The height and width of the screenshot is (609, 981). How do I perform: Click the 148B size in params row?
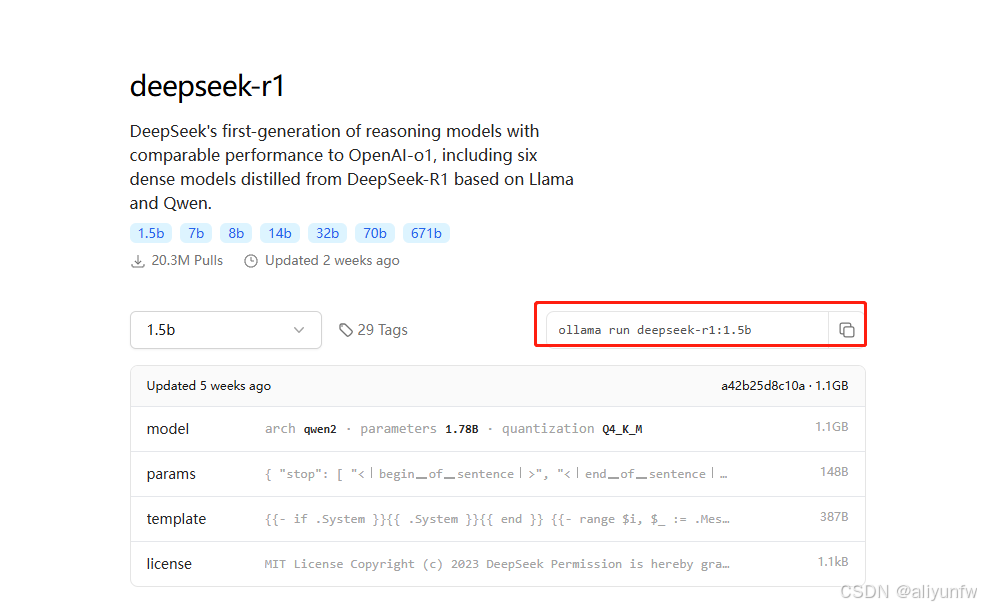(834, 472)
